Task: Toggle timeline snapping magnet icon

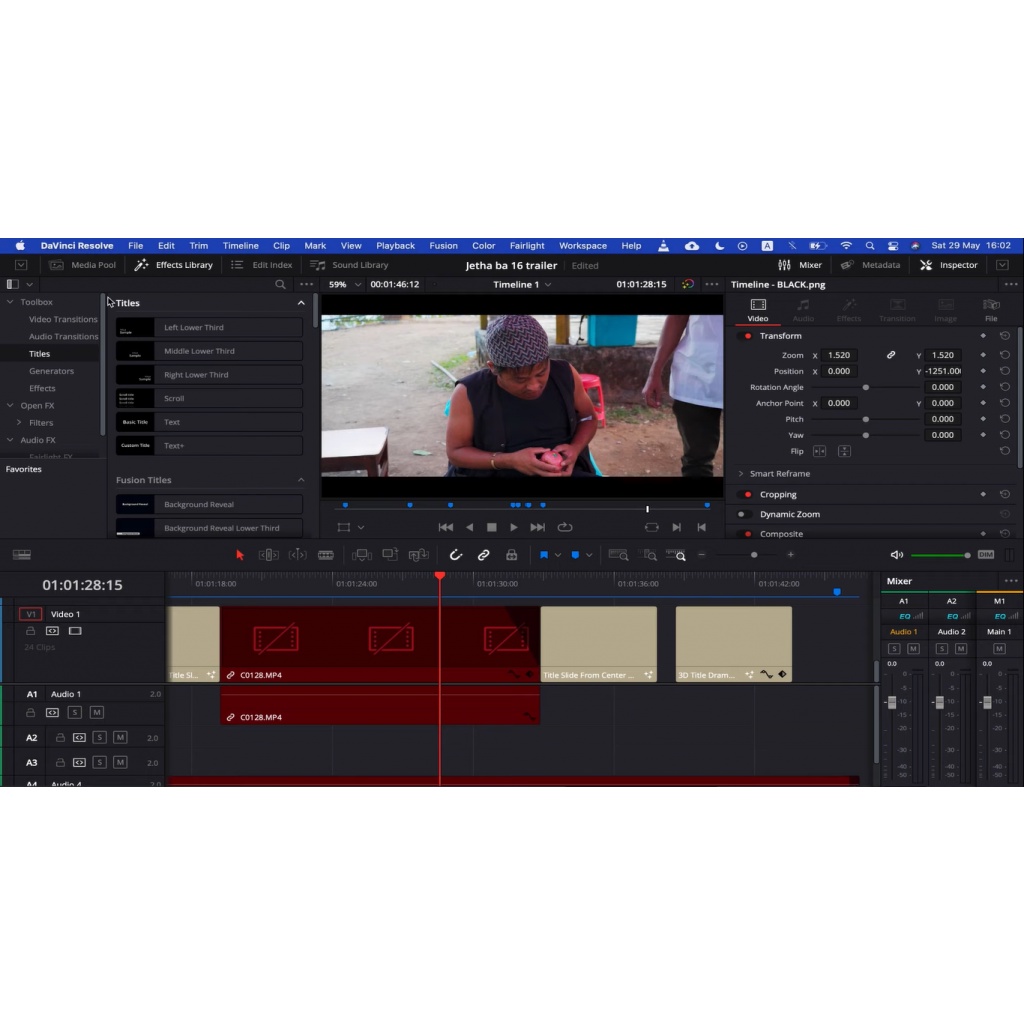Action: 455,555
